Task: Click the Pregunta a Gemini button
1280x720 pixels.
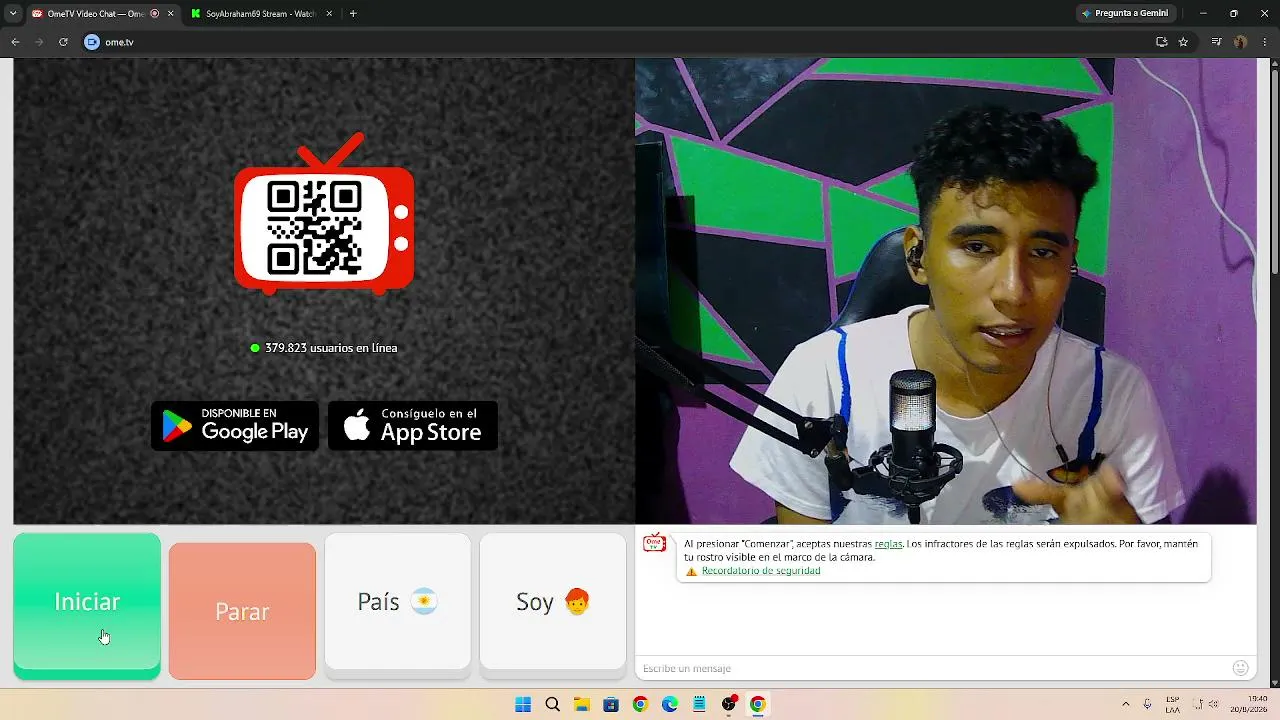Action: coord(1125,14)
